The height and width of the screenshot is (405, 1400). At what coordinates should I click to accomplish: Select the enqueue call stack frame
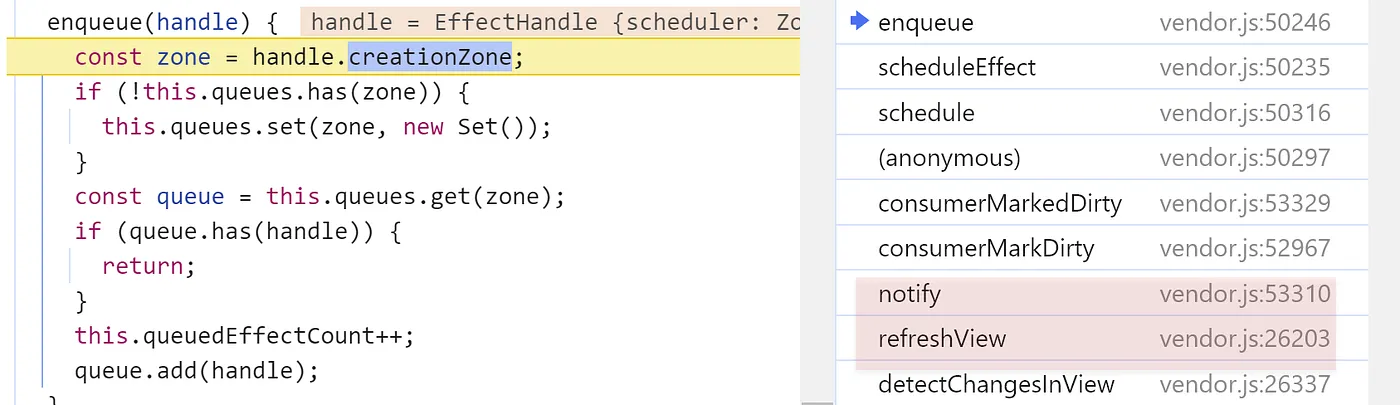[1102, 22]
